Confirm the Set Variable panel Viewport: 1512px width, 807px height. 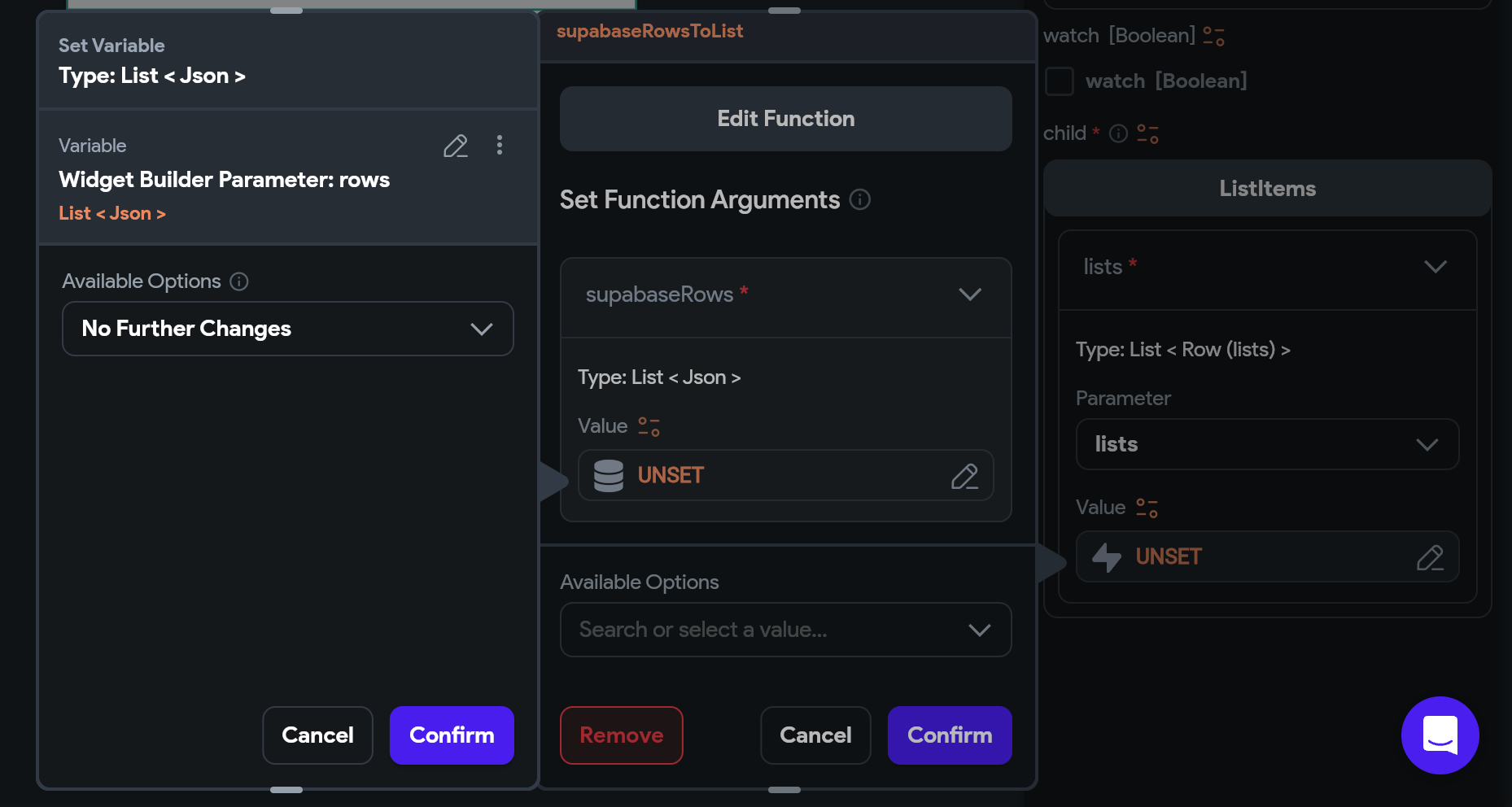(452, 735)
